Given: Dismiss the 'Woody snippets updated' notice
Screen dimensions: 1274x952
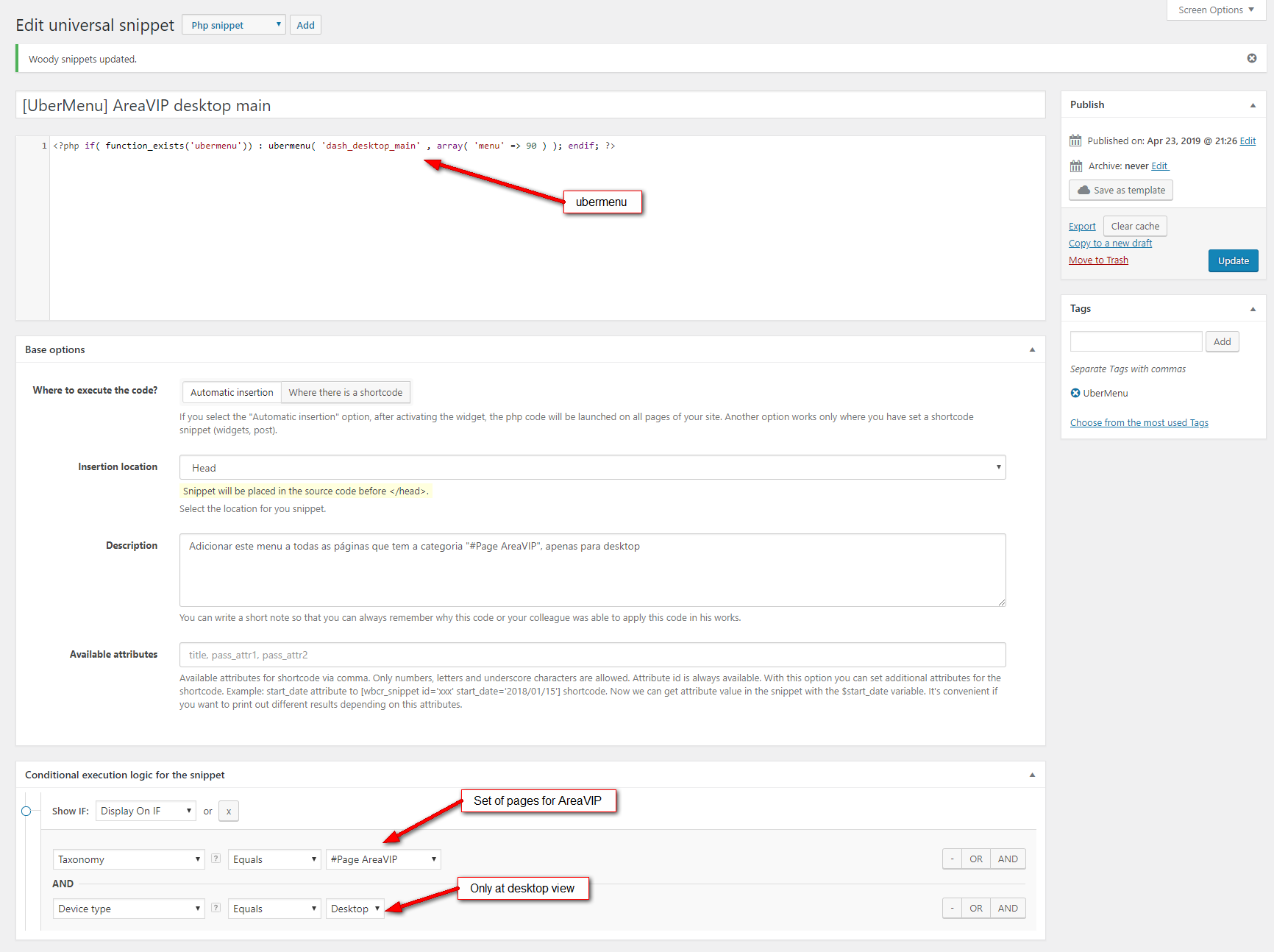Looking at the screenshot, I should (x=1251, y=59).
